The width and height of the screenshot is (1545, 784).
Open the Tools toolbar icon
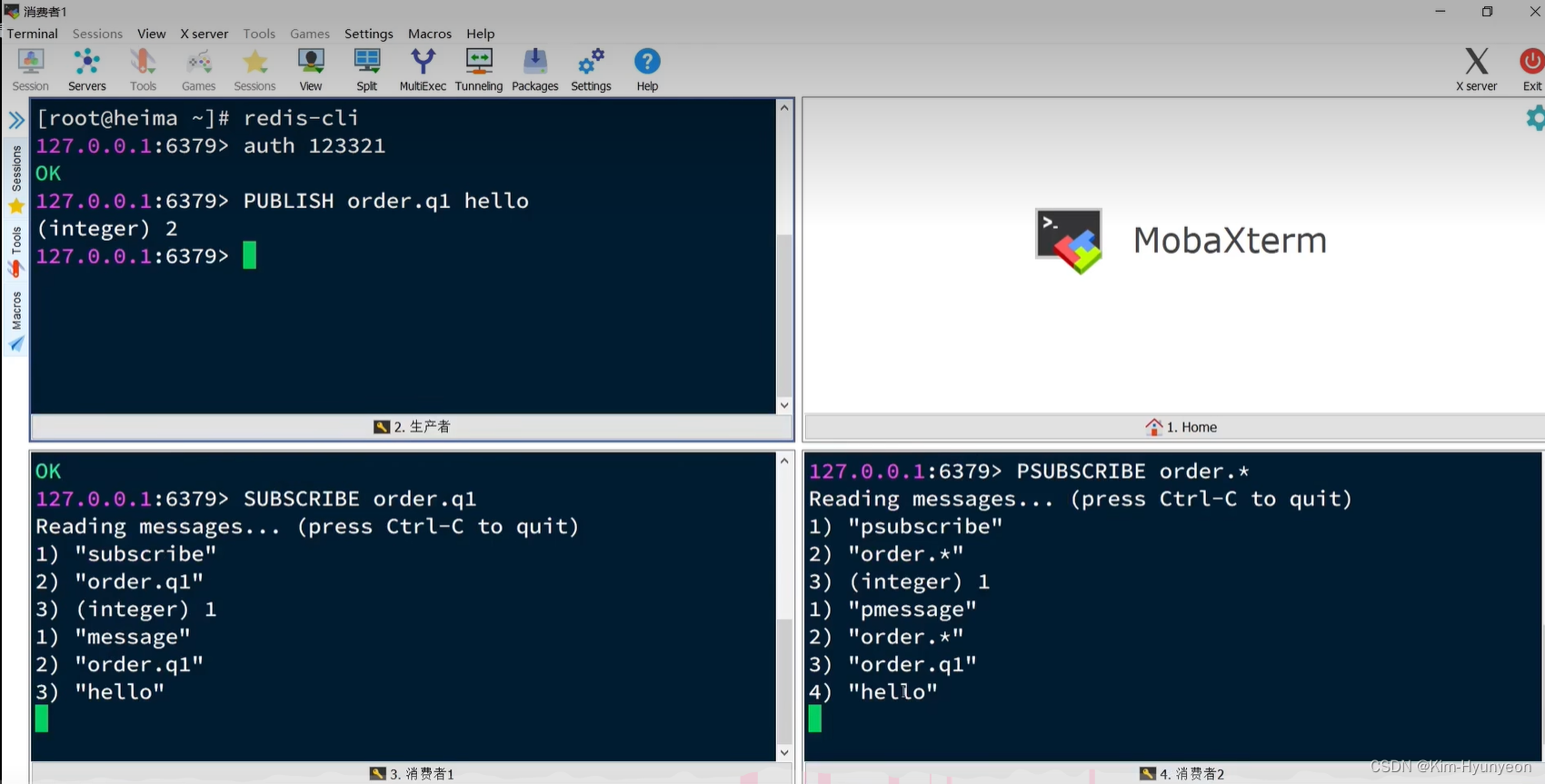click(x=143, y=70)
